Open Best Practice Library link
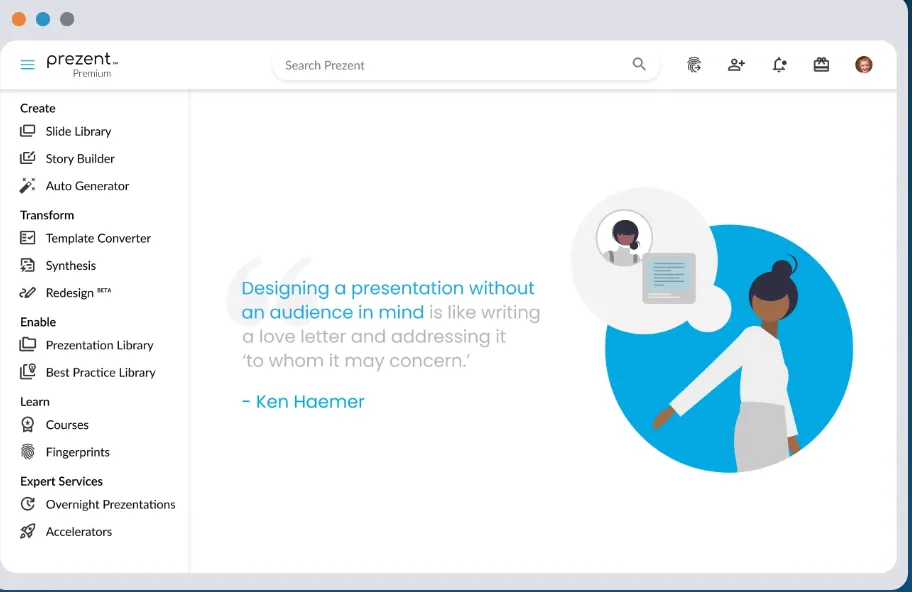 point(101,372)
